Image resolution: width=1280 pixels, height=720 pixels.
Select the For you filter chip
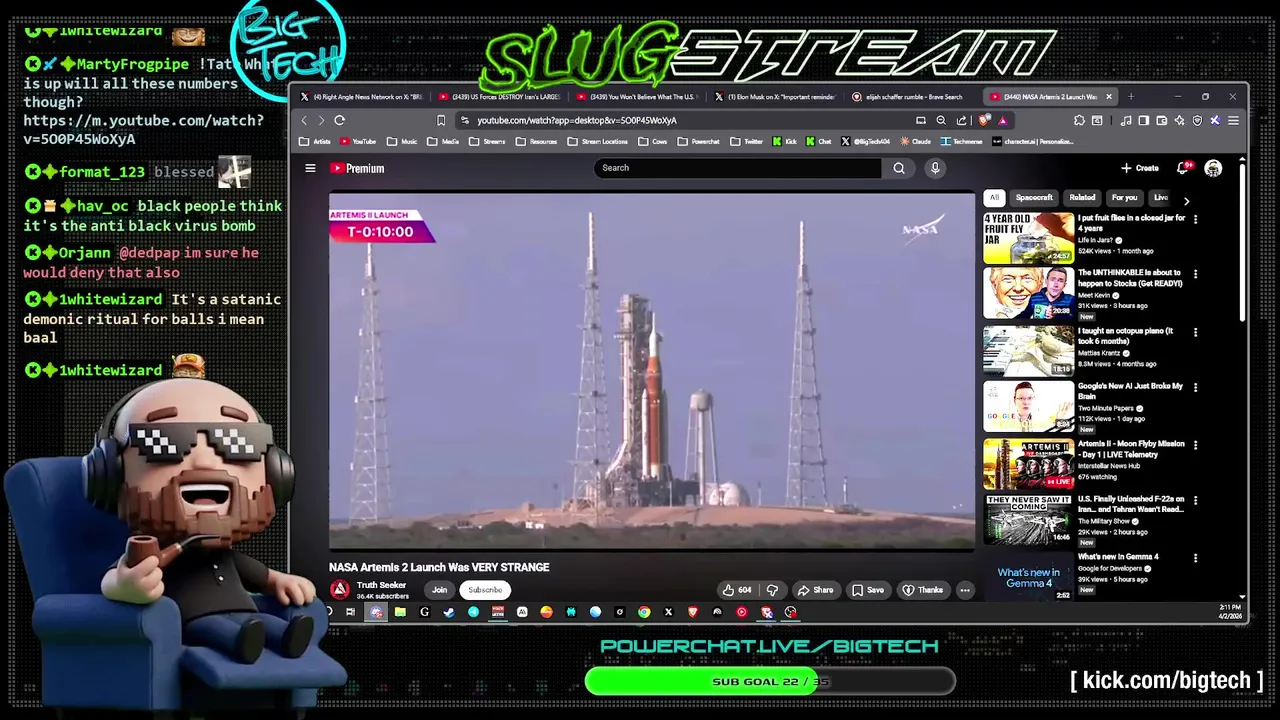[x=1124, y=198]
